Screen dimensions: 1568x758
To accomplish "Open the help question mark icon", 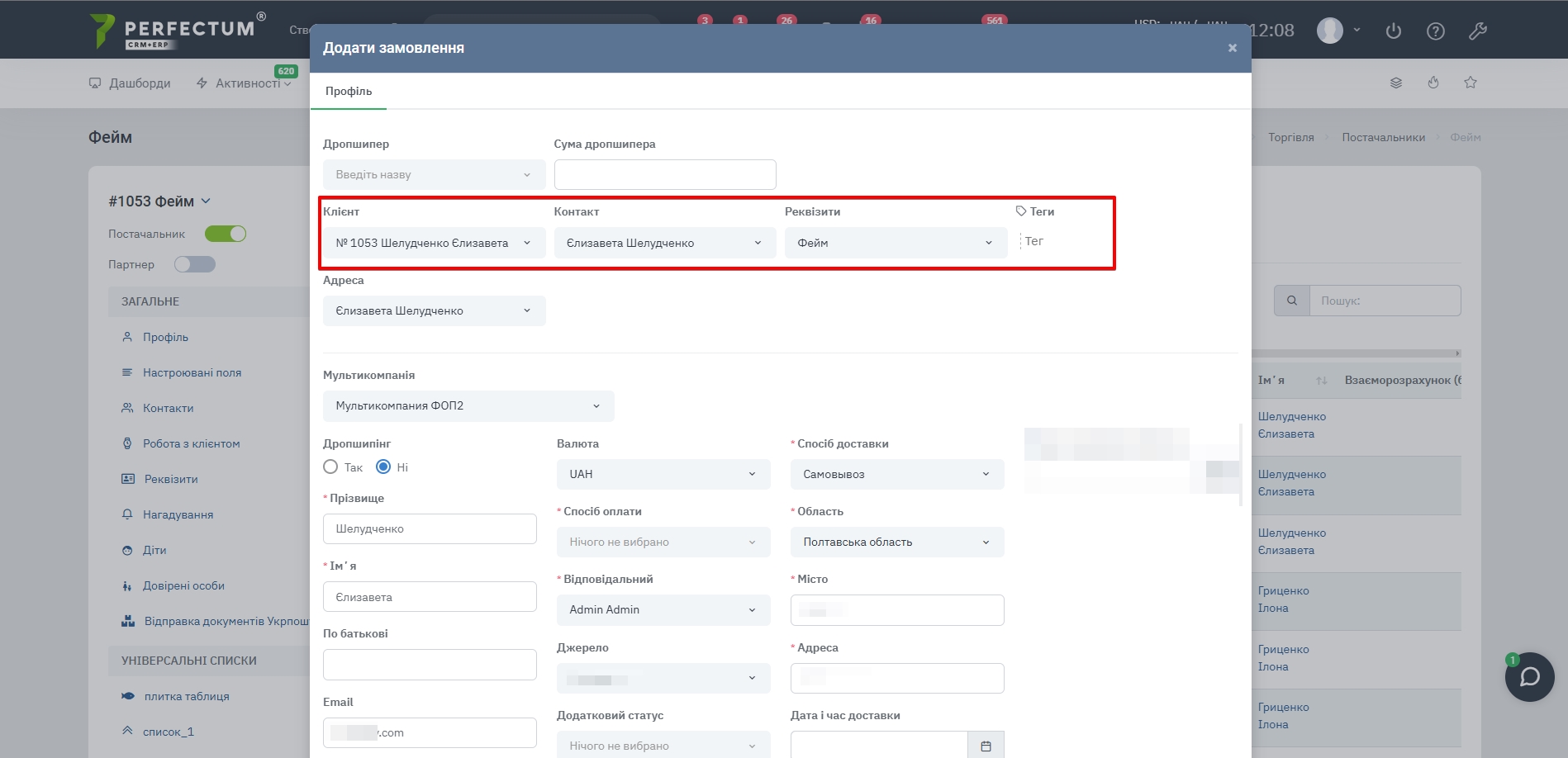I will [x=1435, y=31].
